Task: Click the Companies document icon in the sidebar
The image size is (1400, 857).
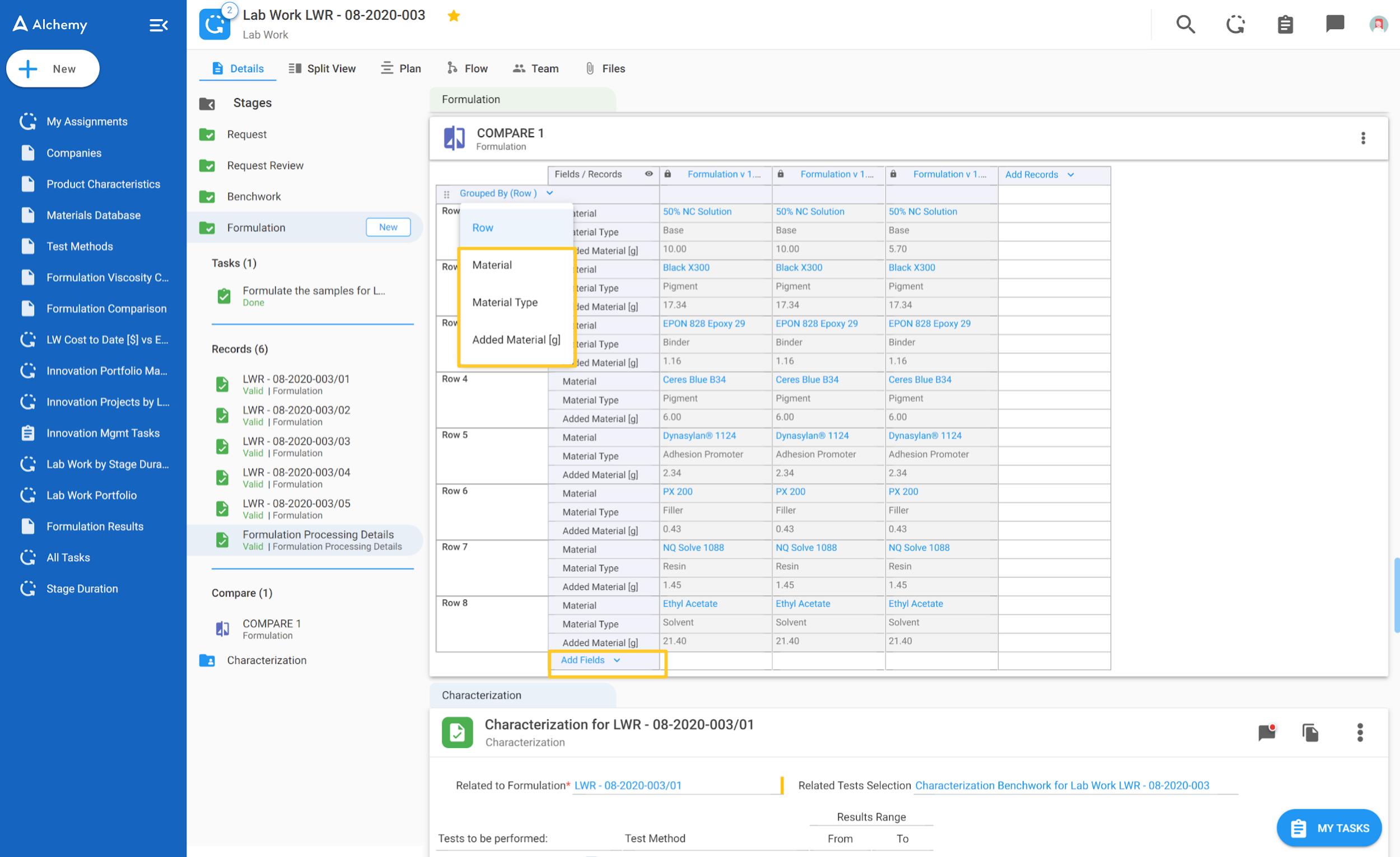Action: click(28, 153)
